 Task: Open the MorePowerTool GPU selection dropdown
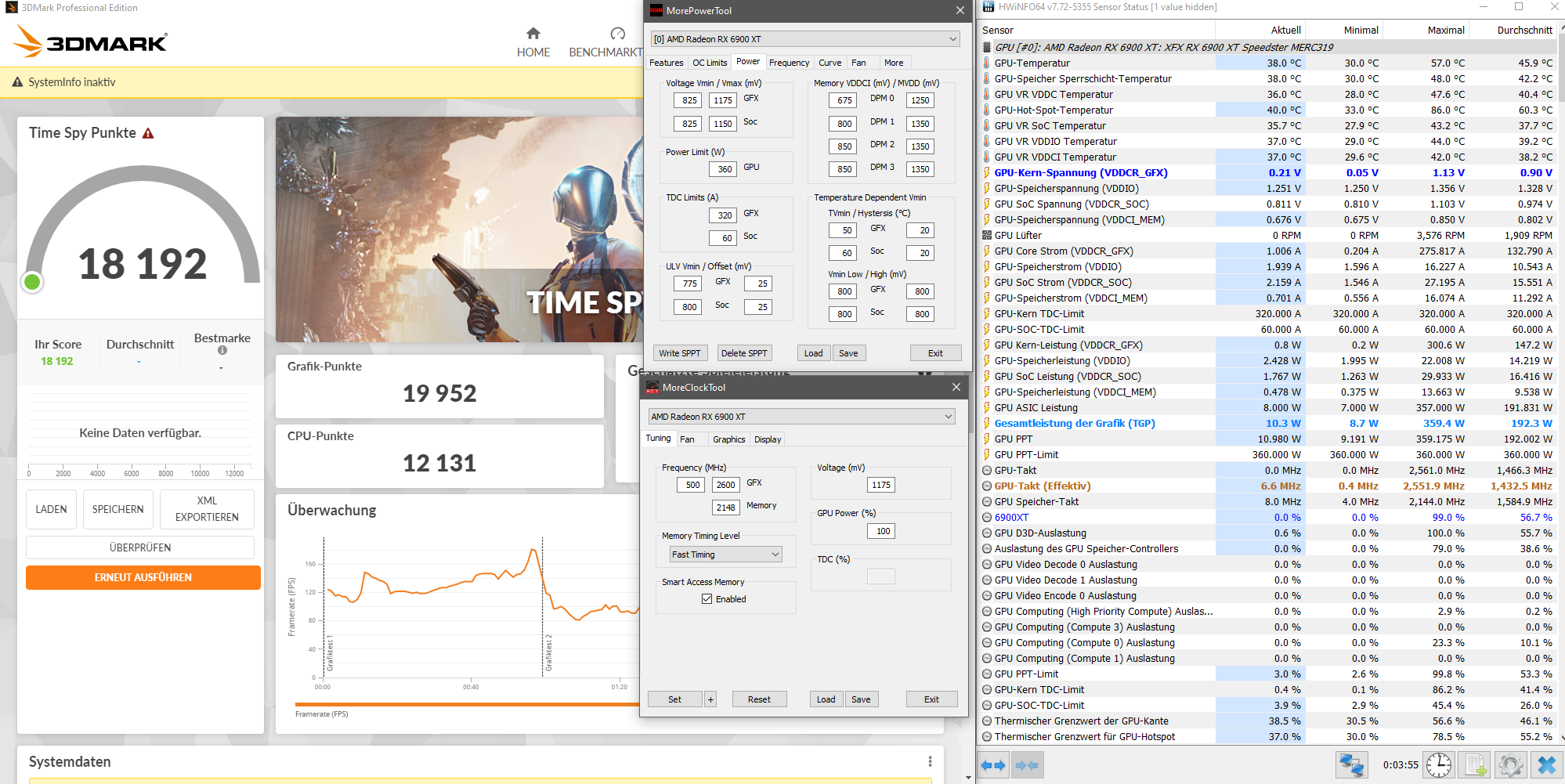805,39
